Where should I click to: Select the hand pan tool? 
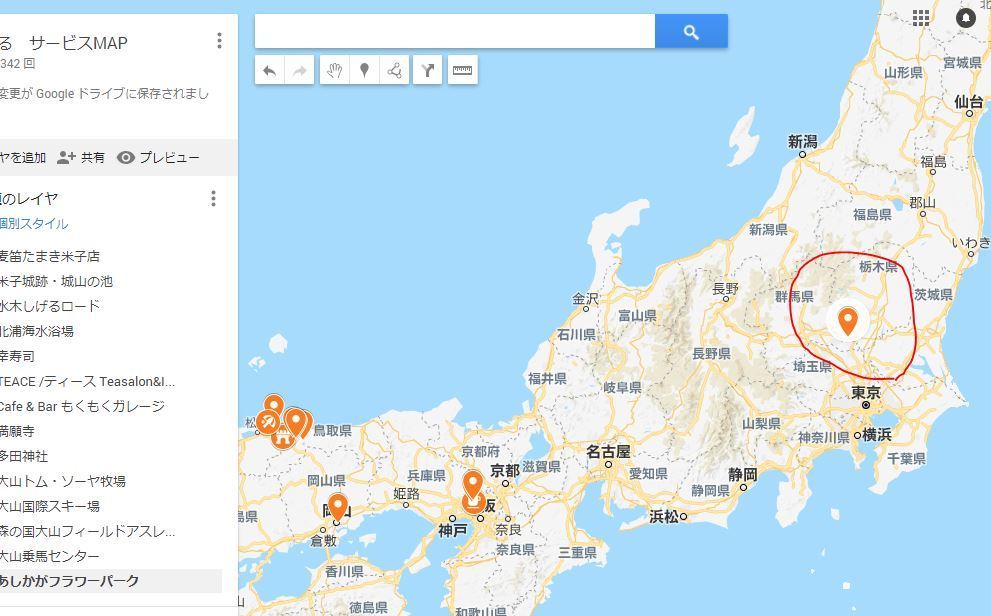(335, 70)
